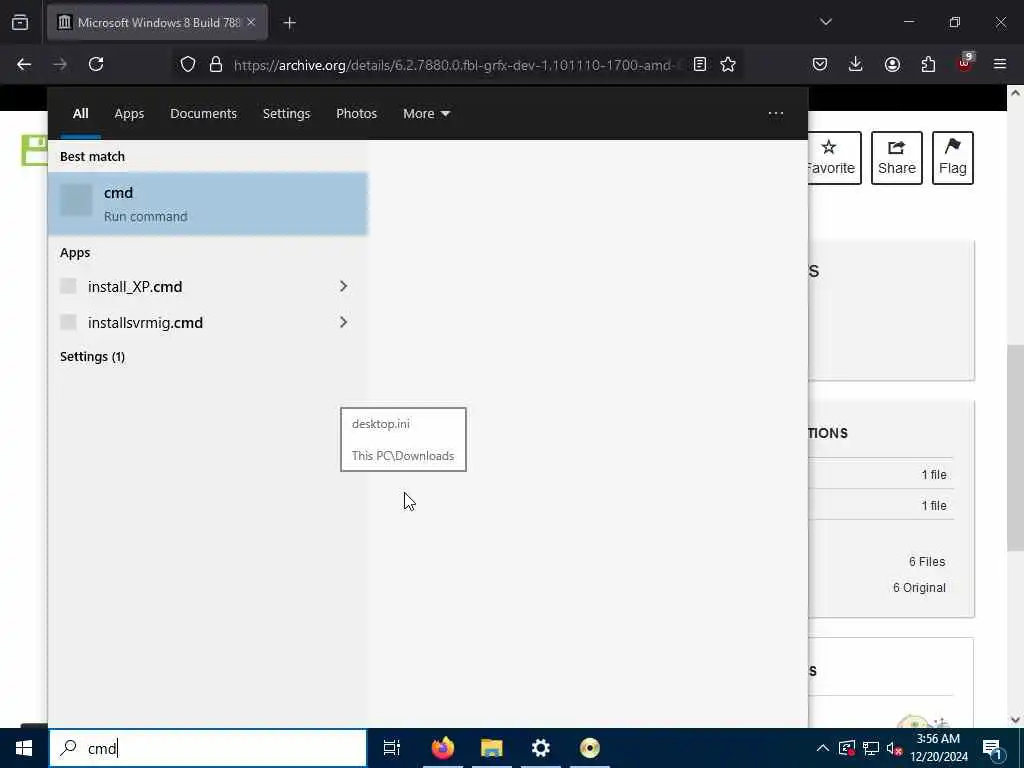The width and height of the screenshot is (1024, 768).
Task: Open the 6 Original link
Action: click(919, 588)
